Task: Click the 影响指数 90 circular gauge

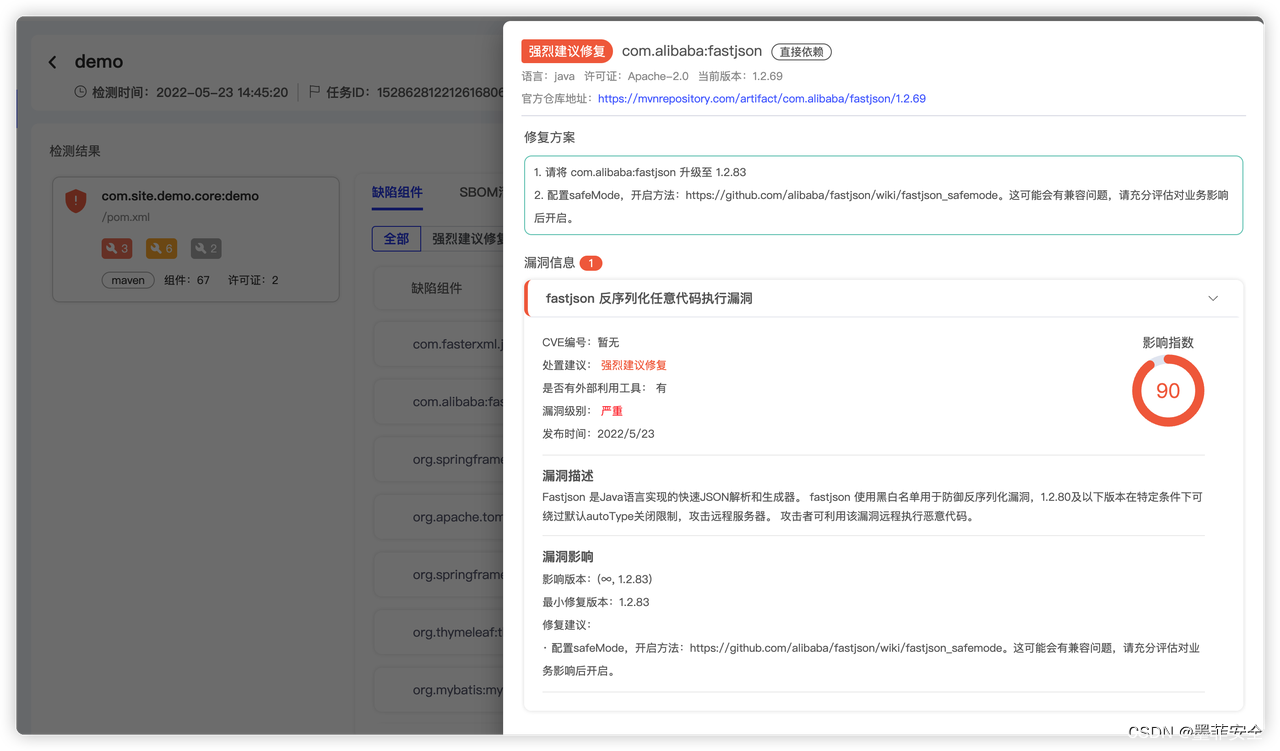Action: click(x=1168, y=390)
